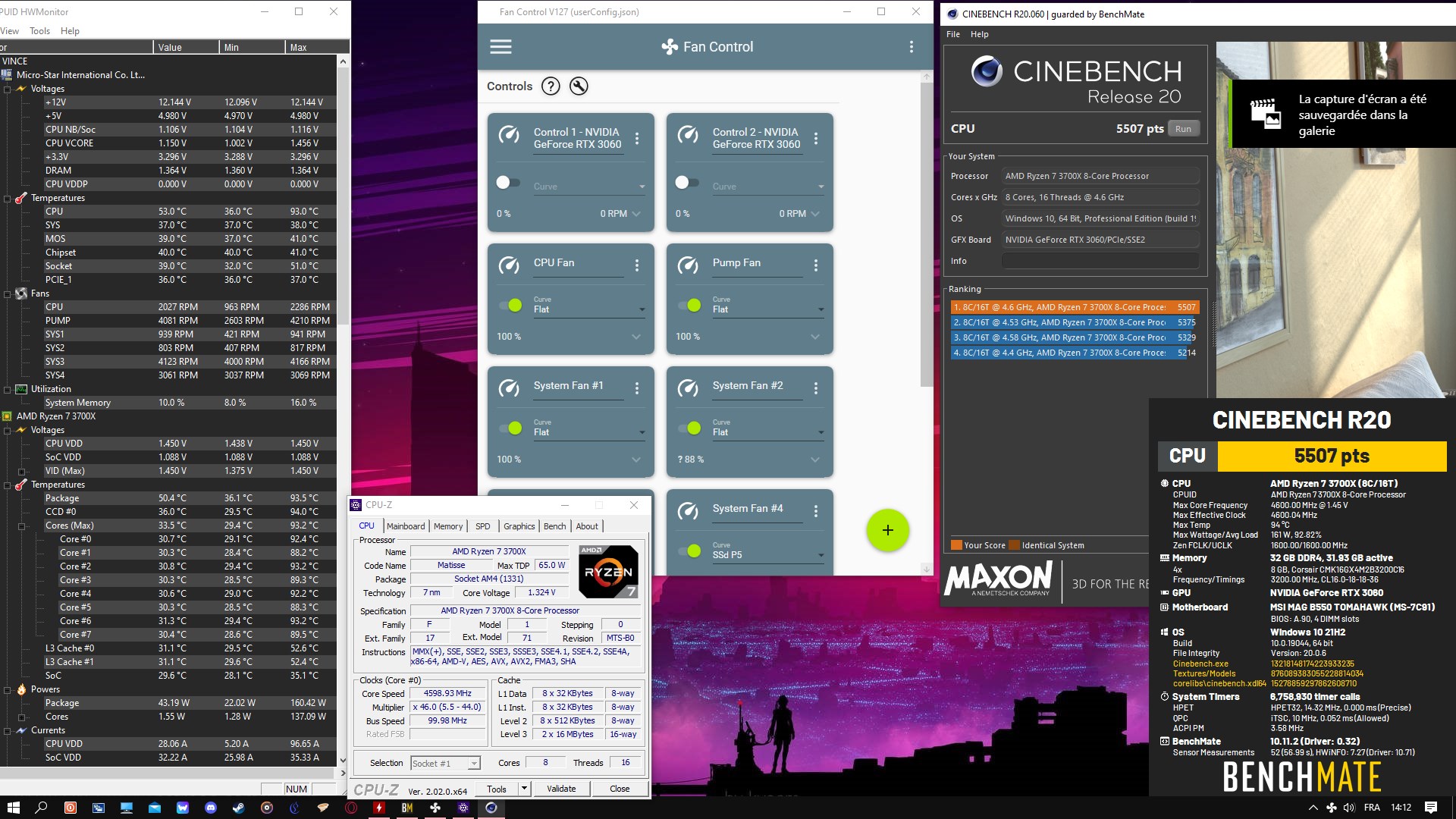This screenshot has height=819, width=1456.
Task: Open options menu for System Fan #2 card
Action: click(816, 388)
